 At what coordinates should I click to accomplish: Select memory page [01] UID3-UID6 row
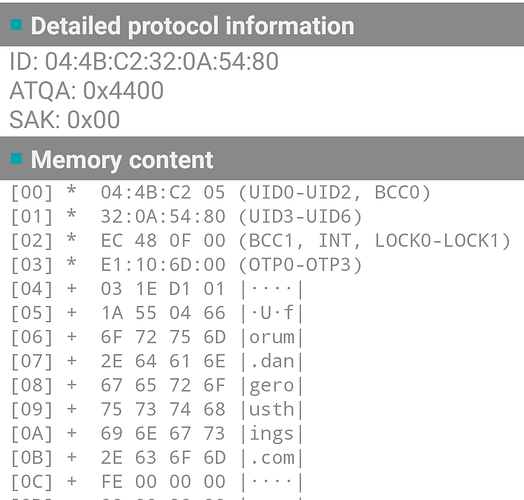point(186,217)
